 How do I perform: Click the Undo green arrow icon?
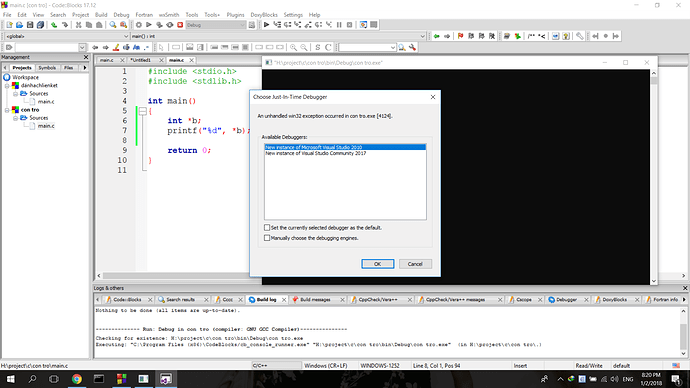[54, 25]
